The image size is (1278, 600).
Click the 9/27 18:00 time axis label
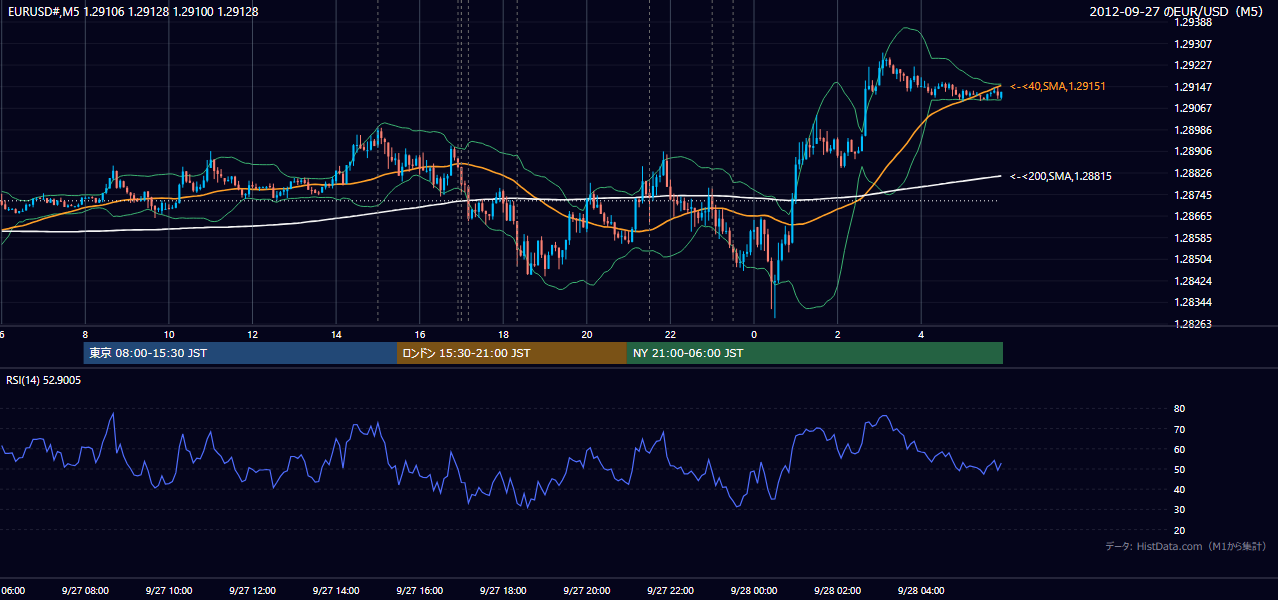pos(503,591)
